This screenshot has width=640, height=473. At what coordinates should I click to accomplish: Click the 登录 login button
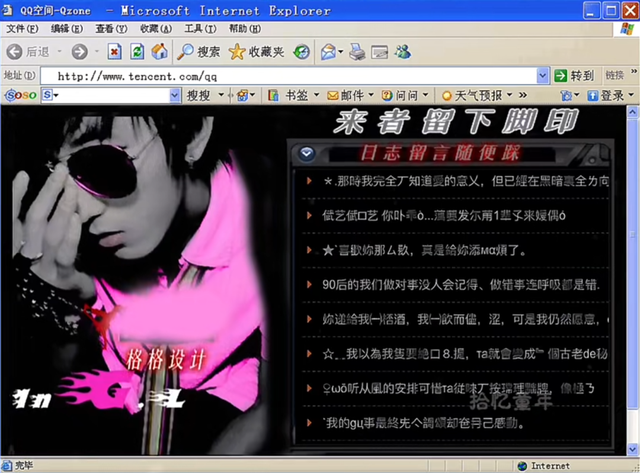[607, 95]
